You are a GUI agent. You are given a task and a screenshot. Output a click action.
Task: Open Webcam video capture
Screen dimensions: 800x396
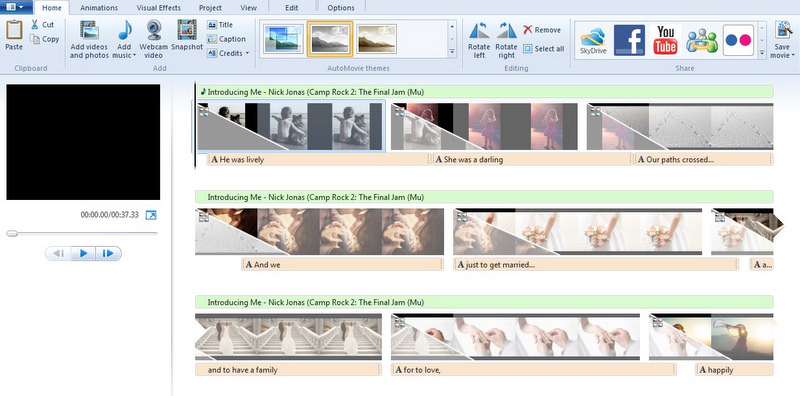point(154,40)
